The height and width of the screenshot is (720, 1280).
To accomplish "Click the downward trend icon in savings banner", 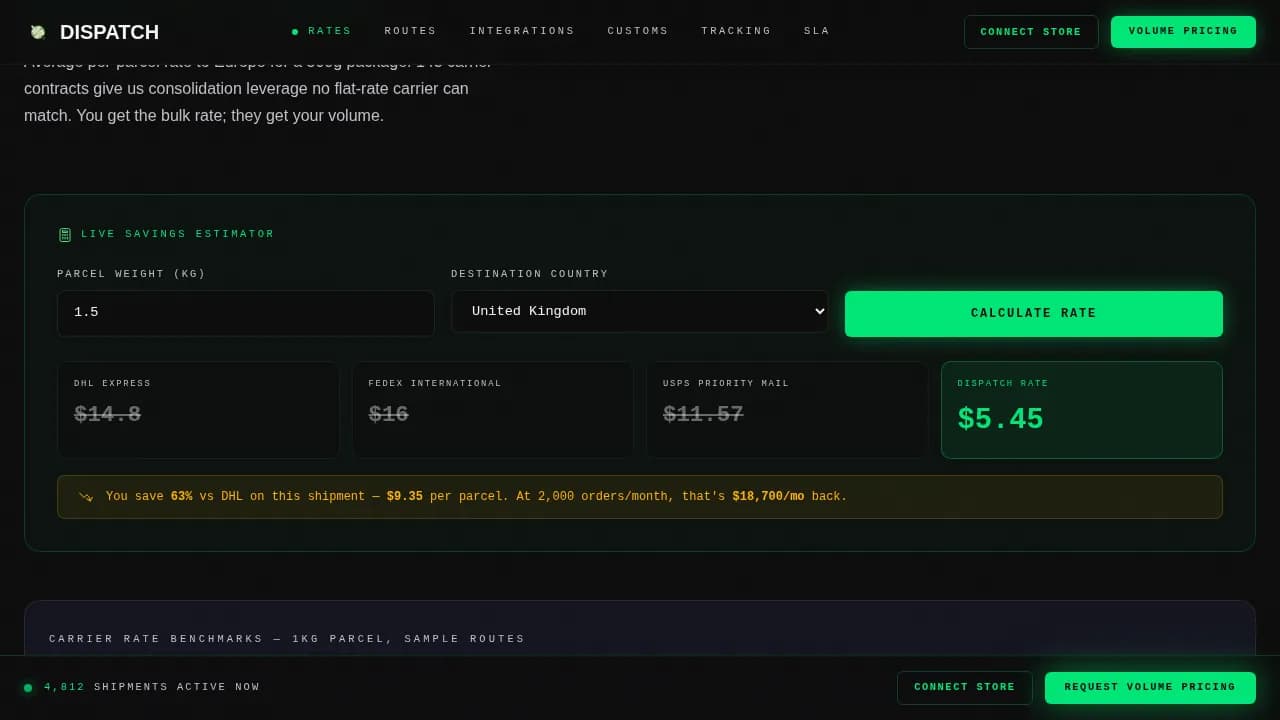I will coord(86,497).
